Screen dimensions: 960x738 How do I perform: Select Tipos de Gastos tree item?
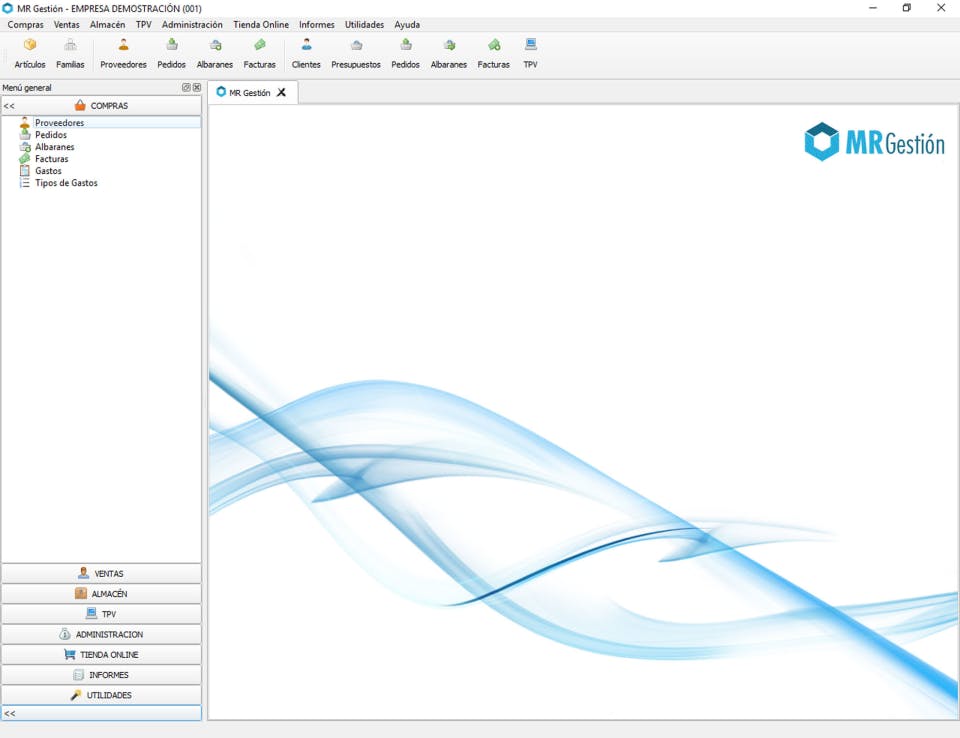66,183
